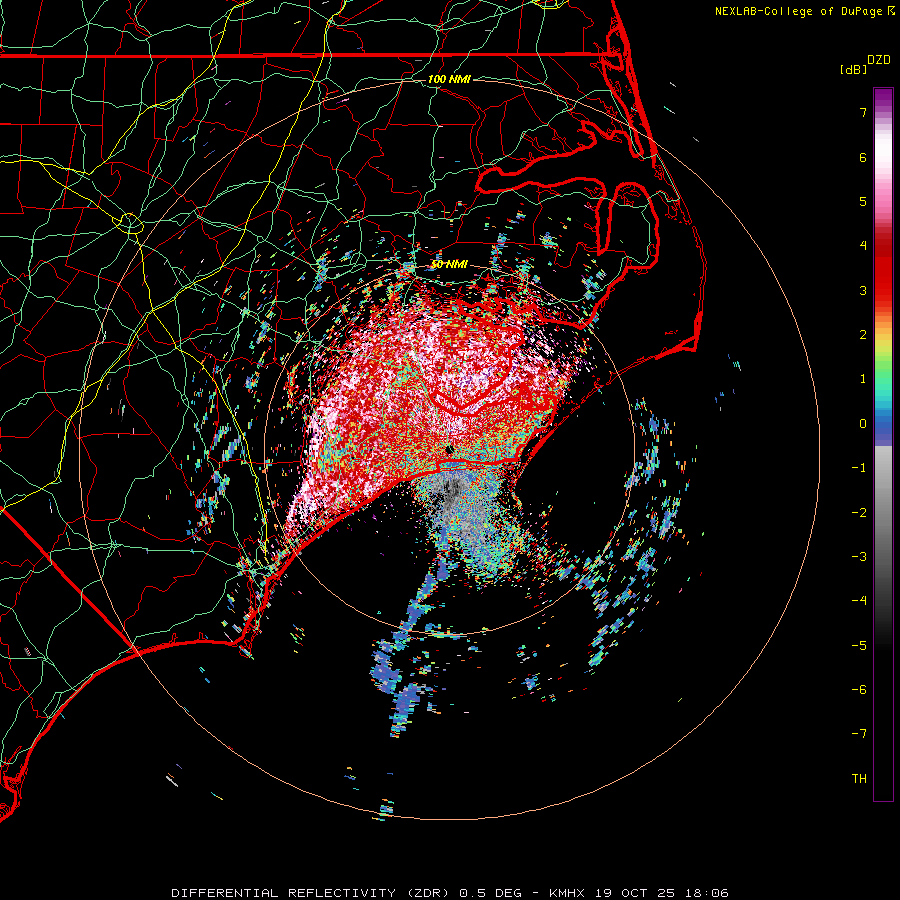Click the -7 value on color scale
Screen dimensions: 900x900
pos(859,734)
